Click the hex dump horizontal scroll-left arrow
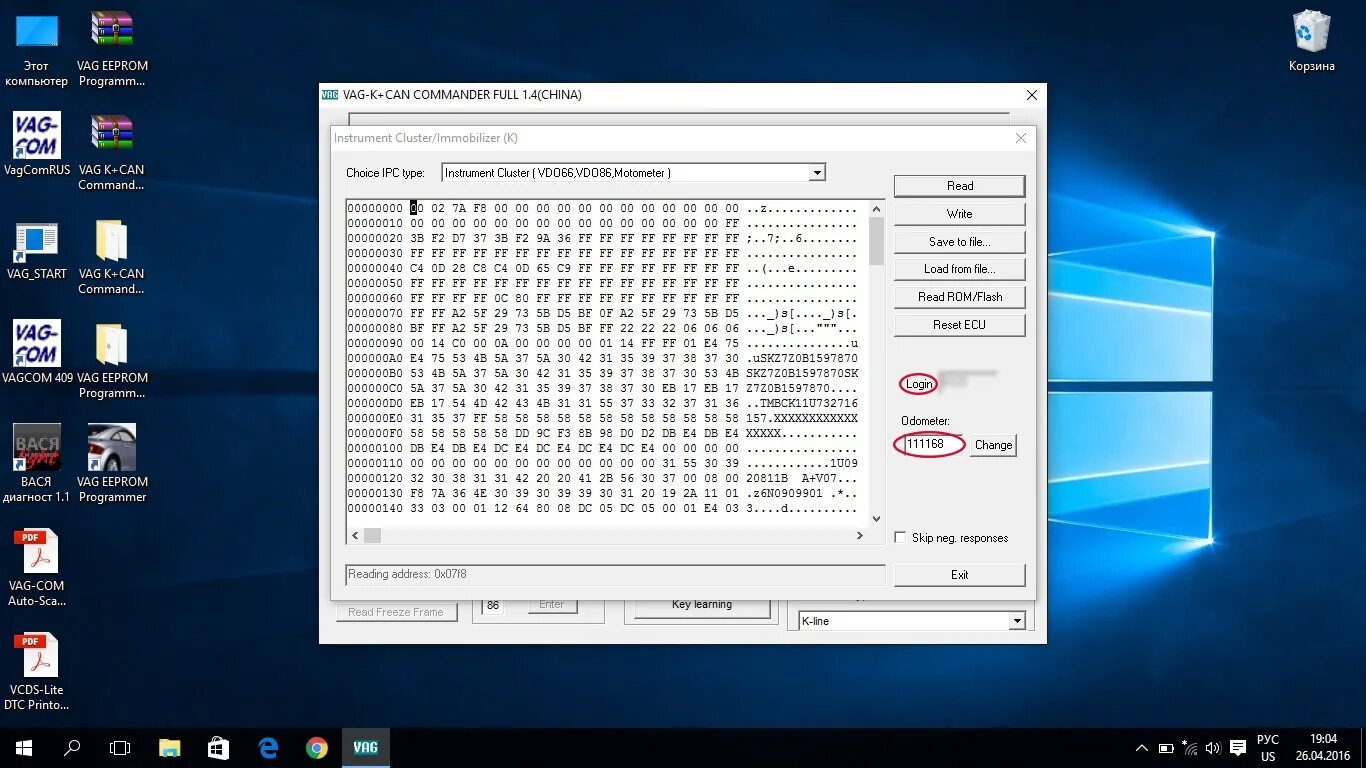 354,536
